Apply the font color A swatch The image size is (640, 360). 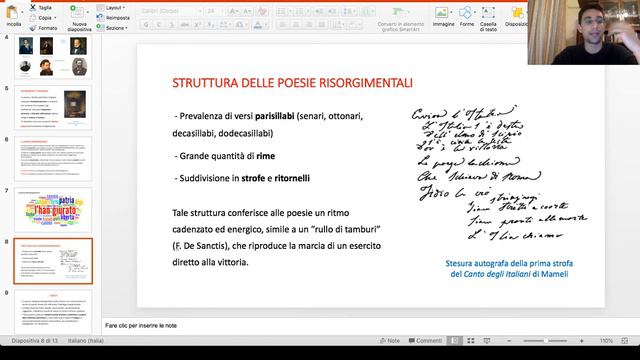[x=258, y=25]
